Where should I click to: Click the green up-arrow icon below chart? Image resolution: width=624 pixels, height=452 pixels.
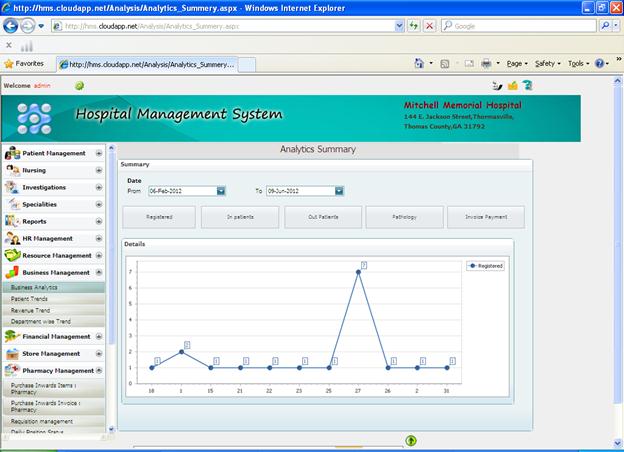411,440
